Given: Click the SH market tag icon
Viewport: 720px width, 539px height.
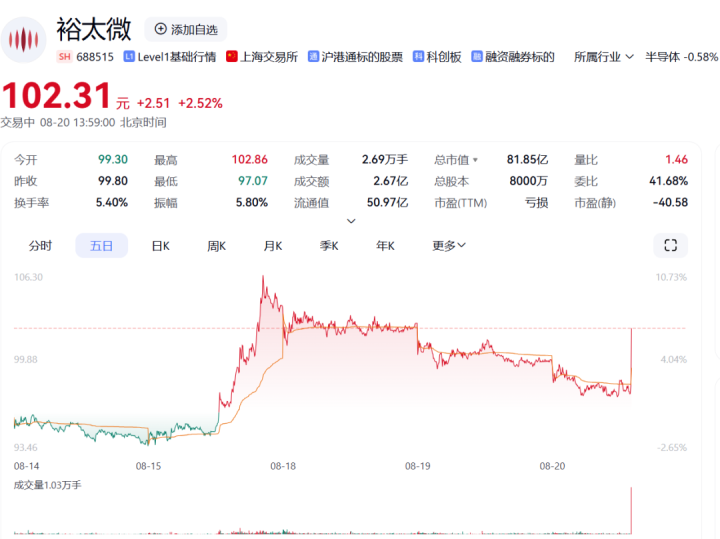Looking at the screenshot, I should 65,56.
